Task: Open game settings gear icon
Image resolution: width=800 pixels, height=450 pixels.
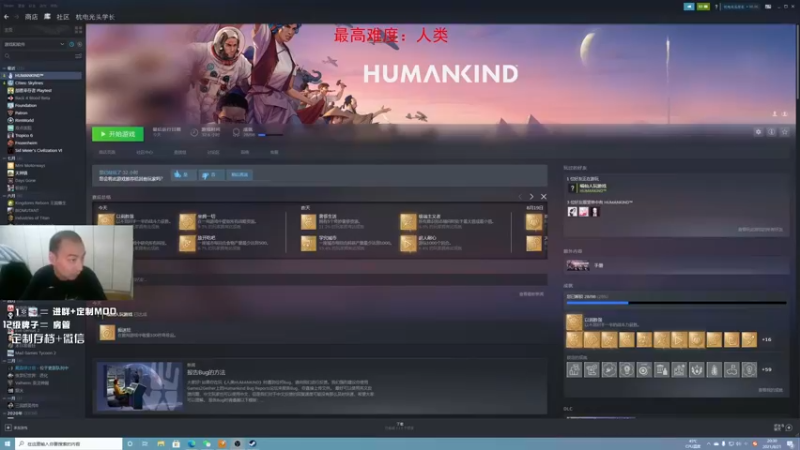Action: pos(758,132)
